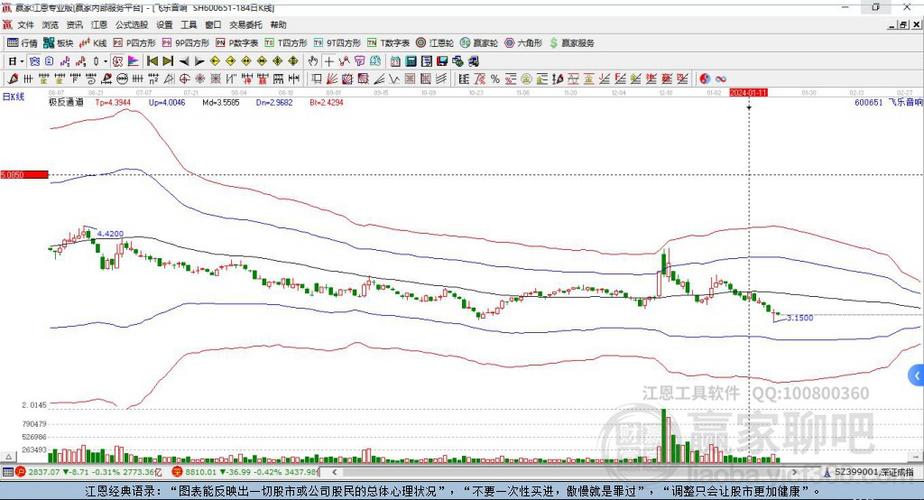Open the 六角形 tool
The image size is (924, 500).
pyautogui.click(x=523, y=43)
